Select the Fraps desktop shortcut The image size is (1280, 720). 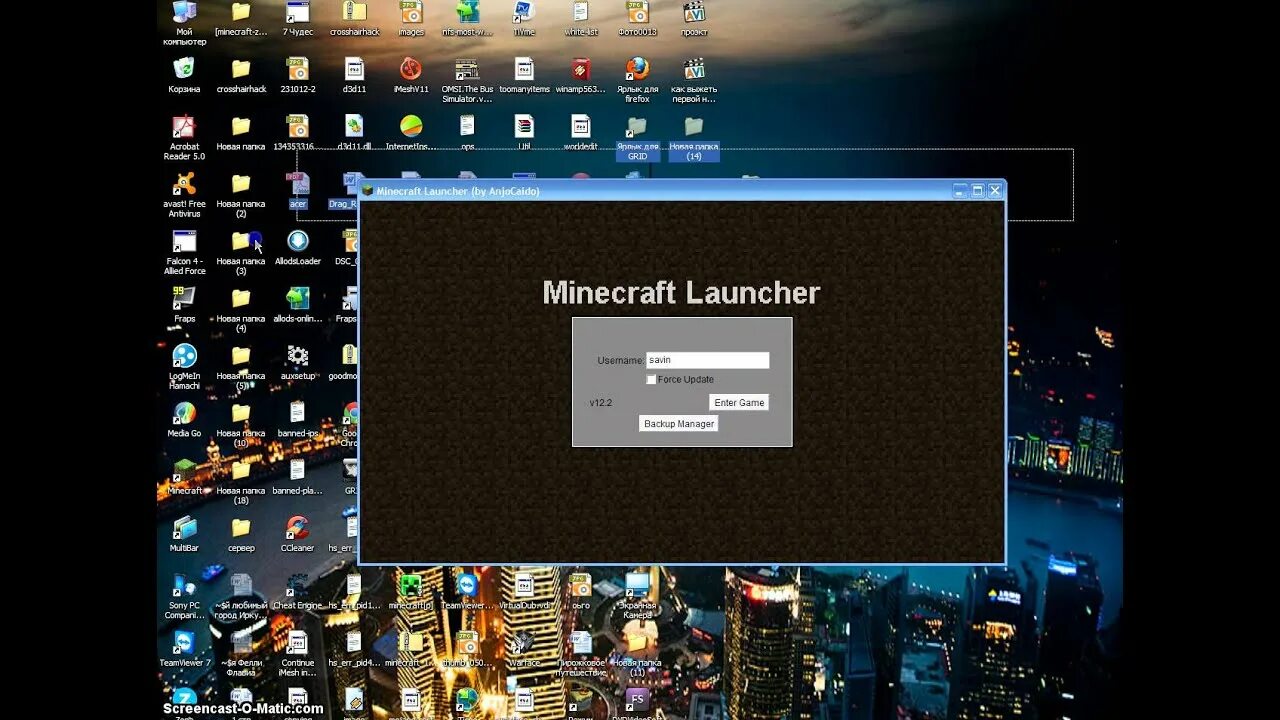(184, 298)
